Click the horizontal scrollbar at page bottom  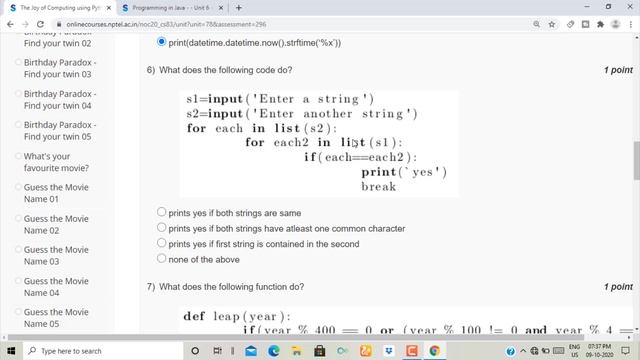[296, 338]
